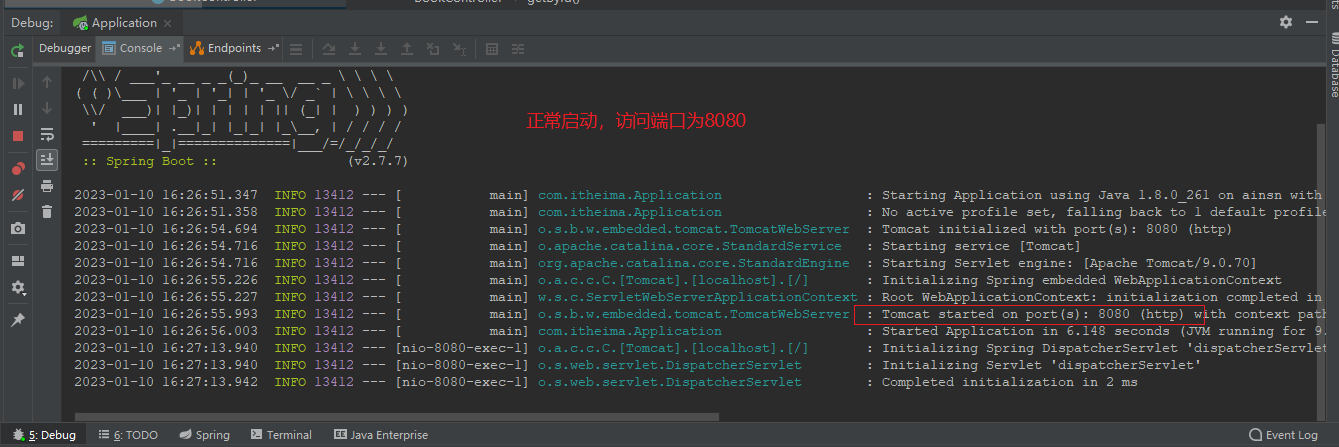This screenshot has width=1339, height=447.
Task: Take a thread dump with camera icon
Action: pyautogui.click(x=17, y=228)
